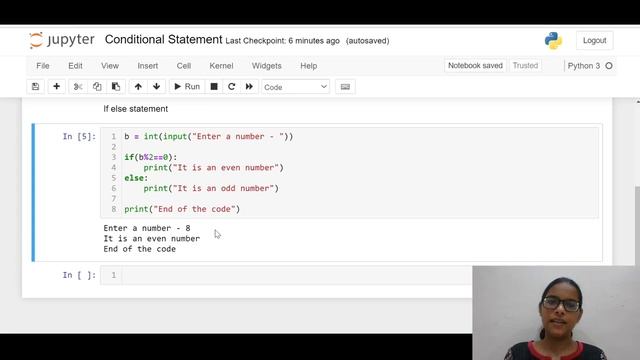The width and height of the screenshot is (640, 360).
Task: Open the File menu
Action: pos(43,66)
